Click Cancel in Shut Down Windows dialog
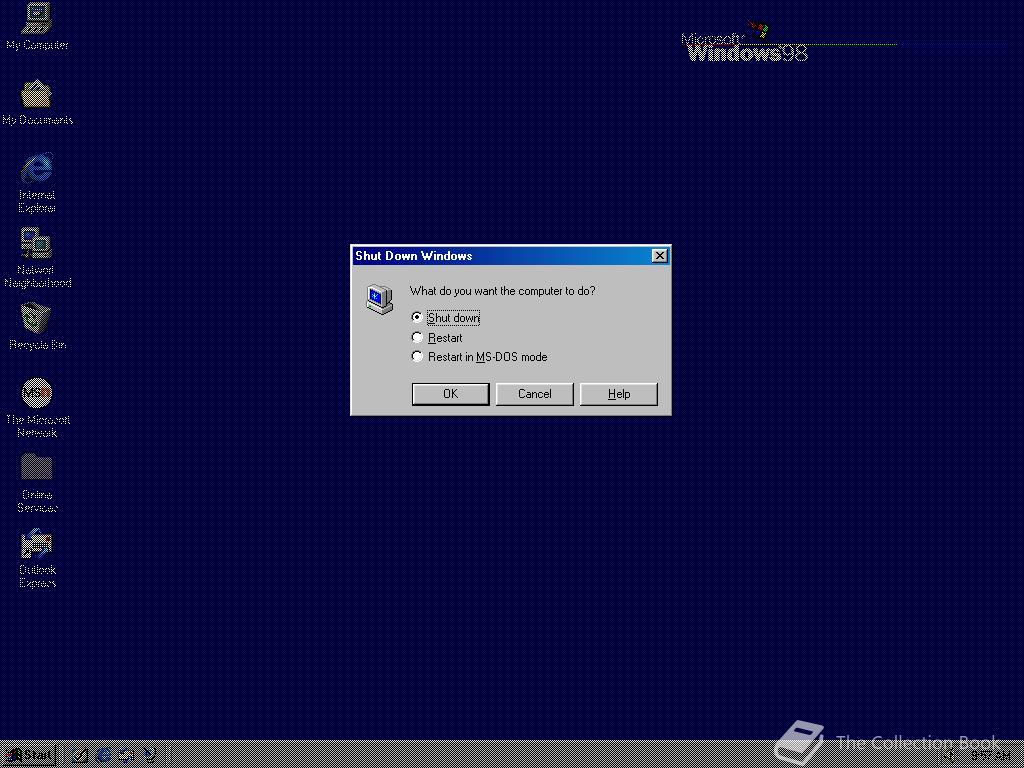The image size is (1024, 768). [535, 394]
